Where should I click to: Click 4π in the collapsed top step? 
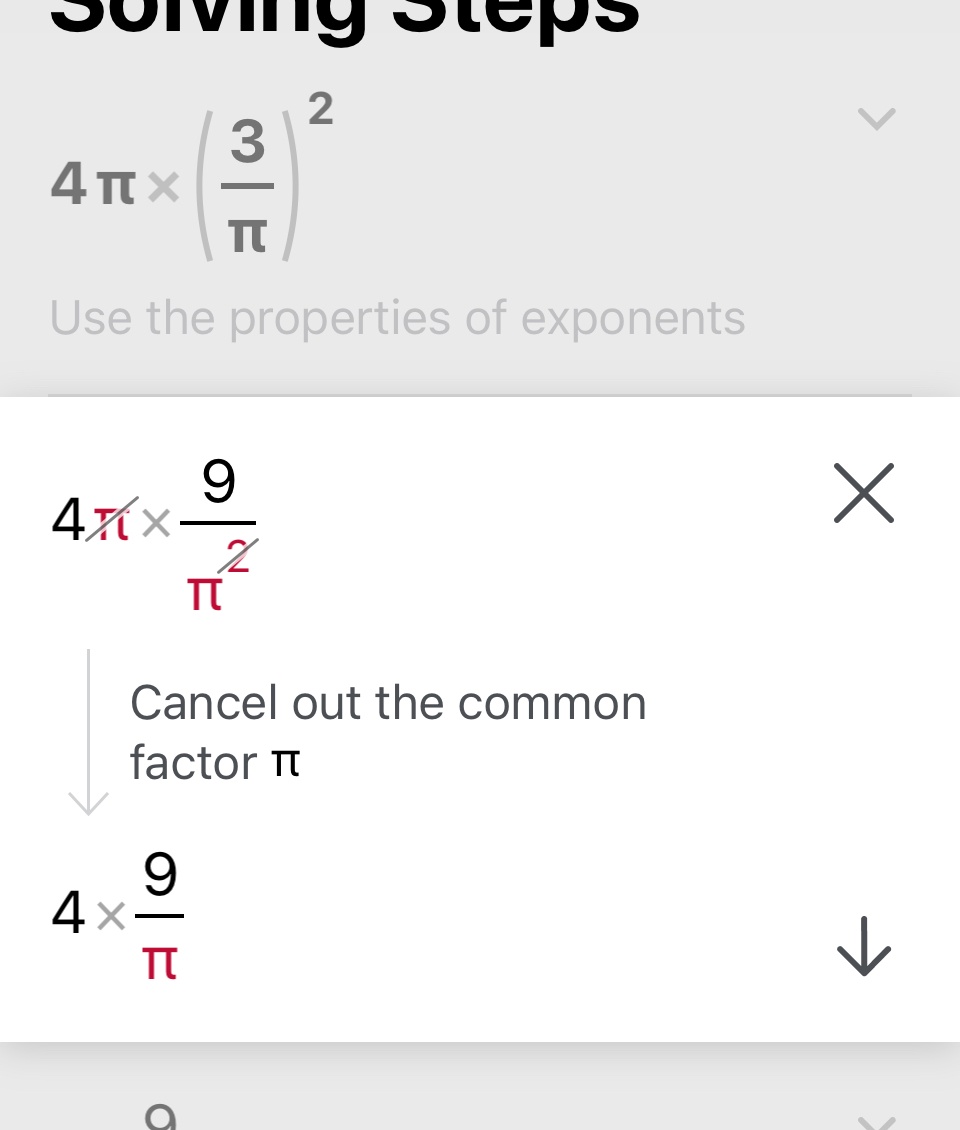[x=93, y=186]
